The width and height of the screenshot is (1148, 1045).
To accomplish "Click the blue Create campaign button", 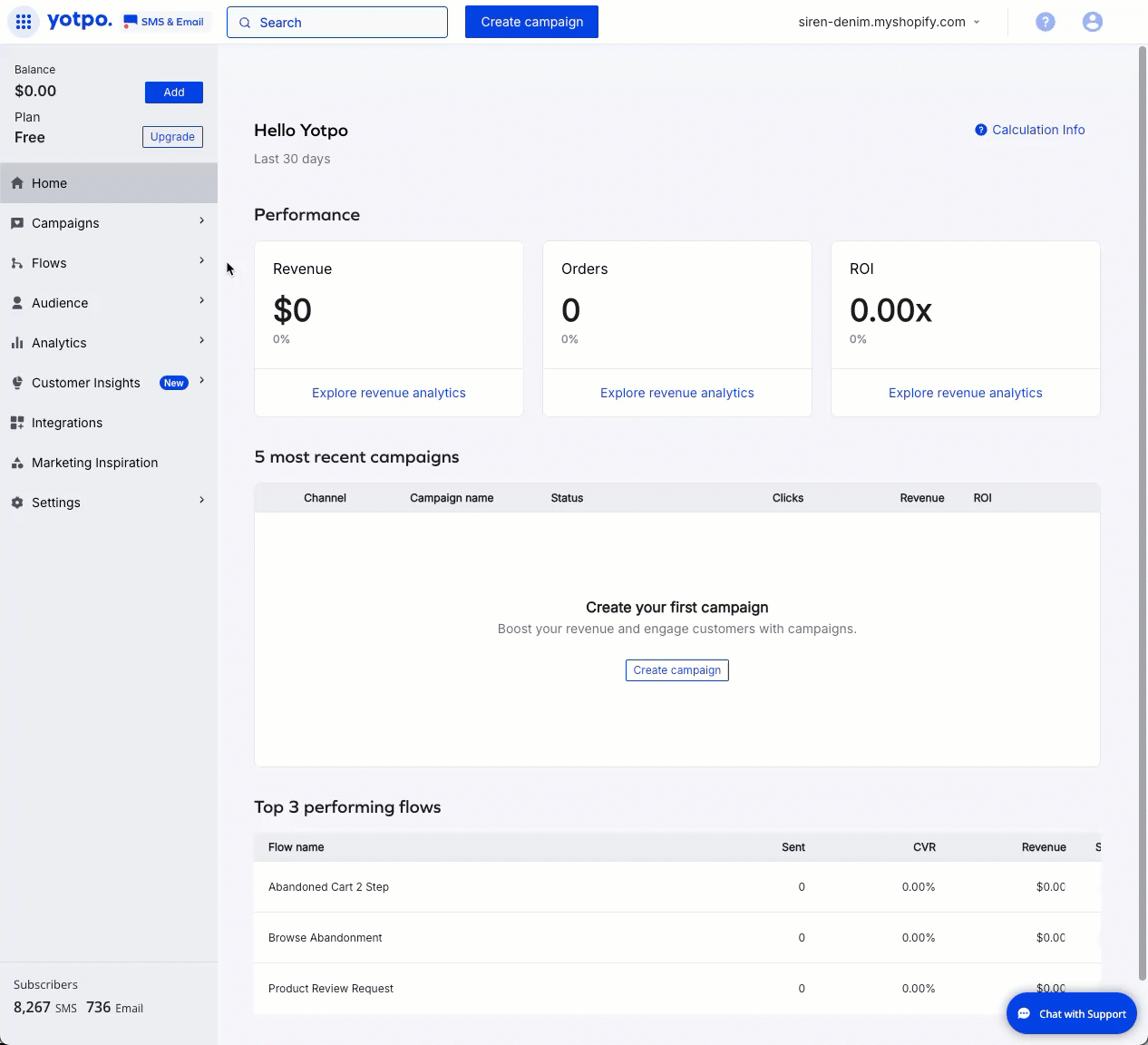I will click(x=531, y=22).
